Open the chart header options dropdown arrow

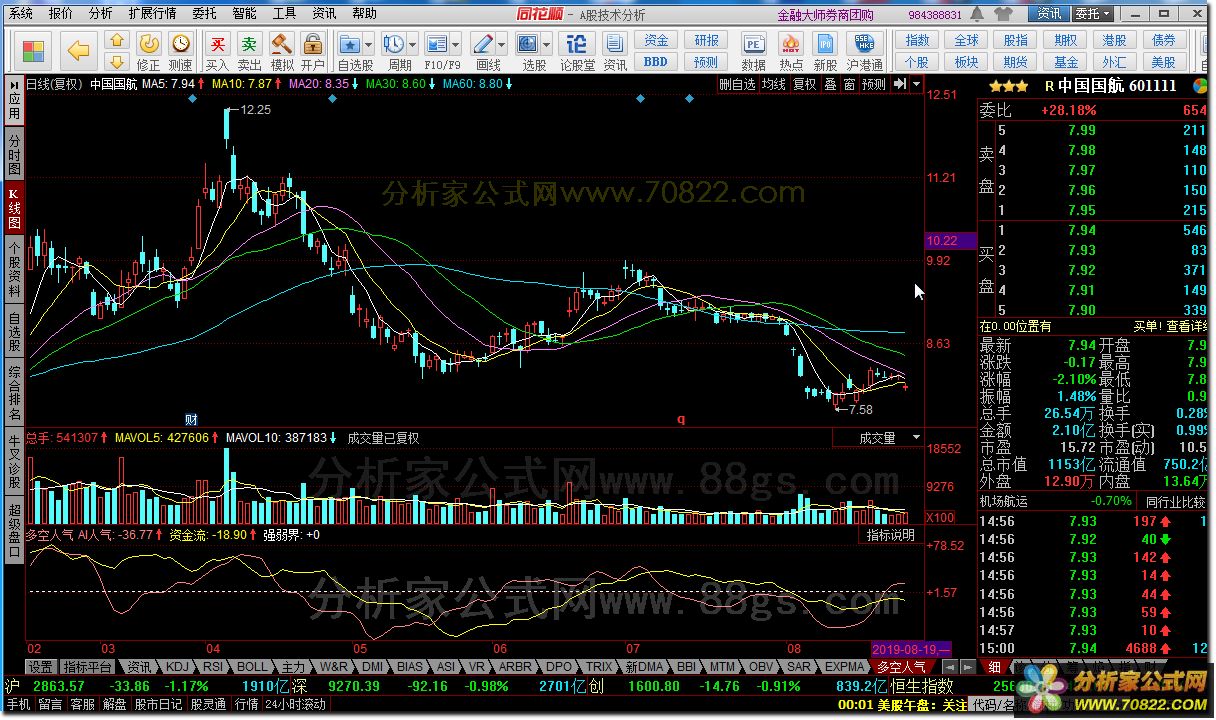tap(916, 85)
